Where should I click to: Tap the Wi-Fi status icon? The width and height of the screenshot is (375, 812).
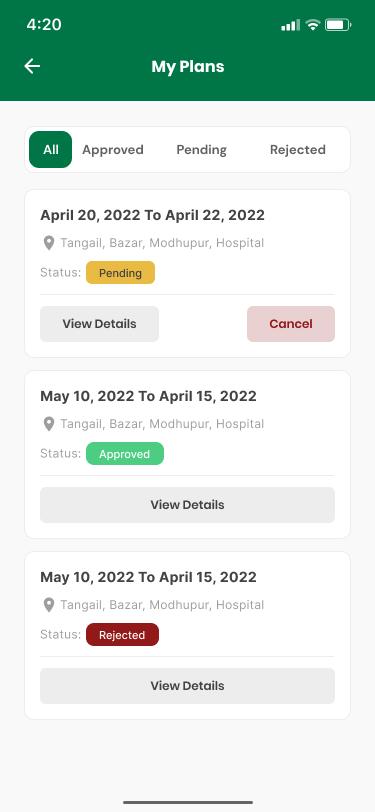click(313, 24)
